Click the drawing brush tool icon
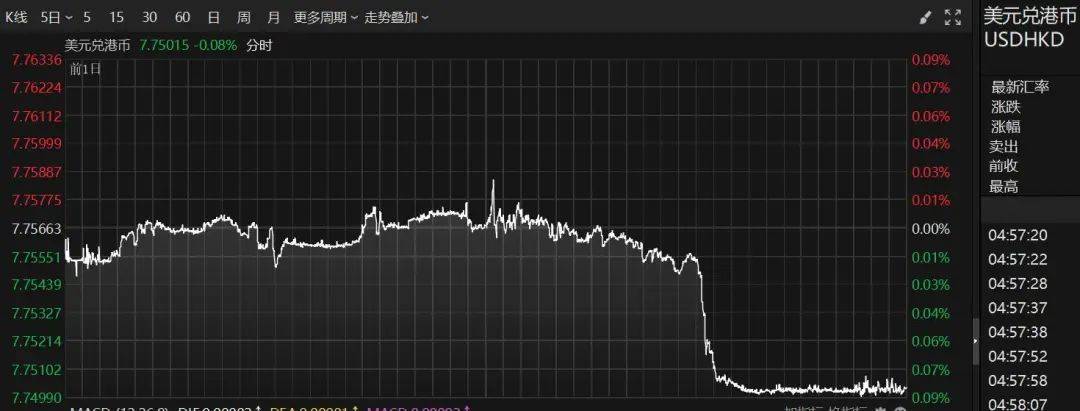This screenshot has width=1080, height=411. [x=924, y=17]
